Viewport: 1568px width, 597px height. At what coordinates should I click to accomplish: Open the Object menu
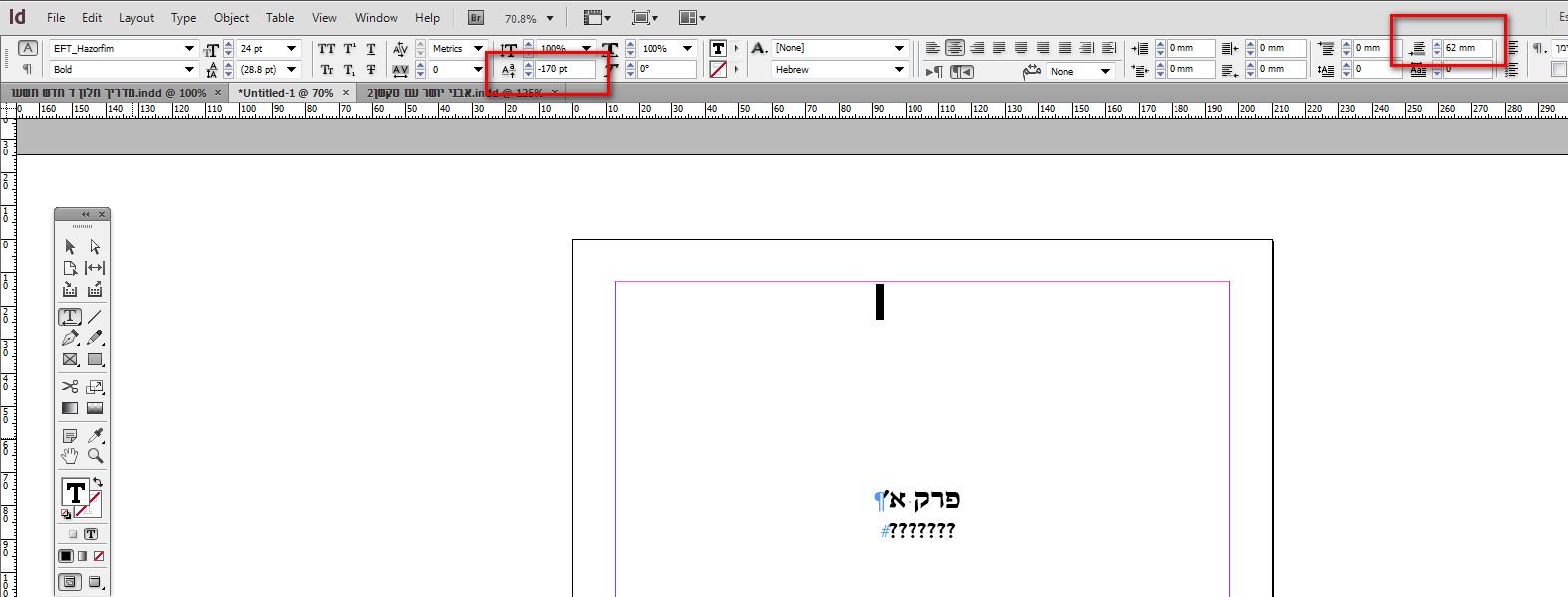232,18
